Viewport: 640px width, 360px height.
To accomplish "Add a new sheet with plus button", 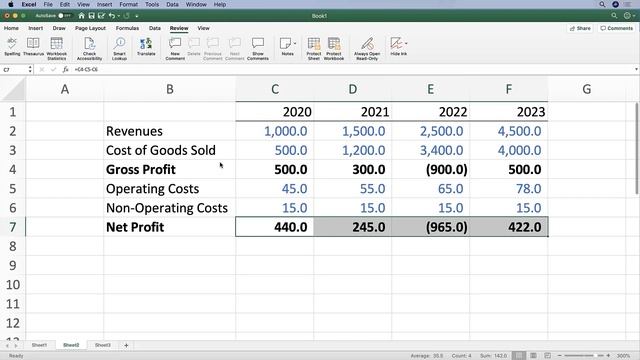I will (x=126, y=345).
